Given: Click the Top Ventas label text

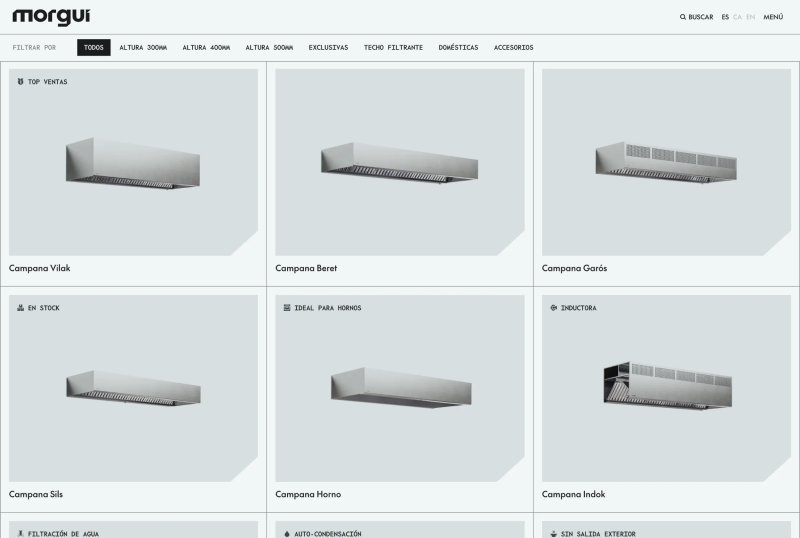Looking at the screenshot, I should [47, 82].
